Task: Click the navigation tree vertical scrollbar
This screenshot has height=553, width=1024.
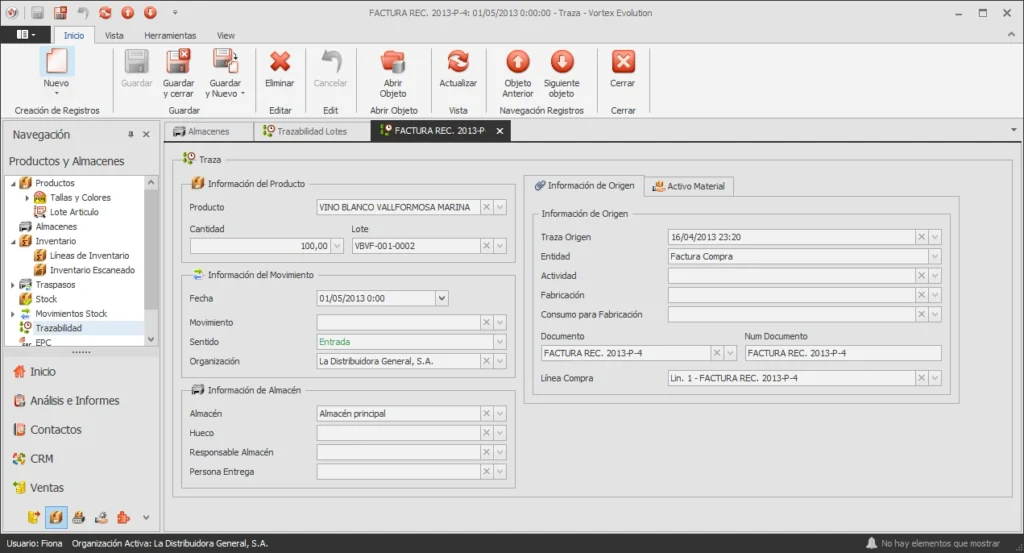Action: pyautogui.click(x=151, y=261)
